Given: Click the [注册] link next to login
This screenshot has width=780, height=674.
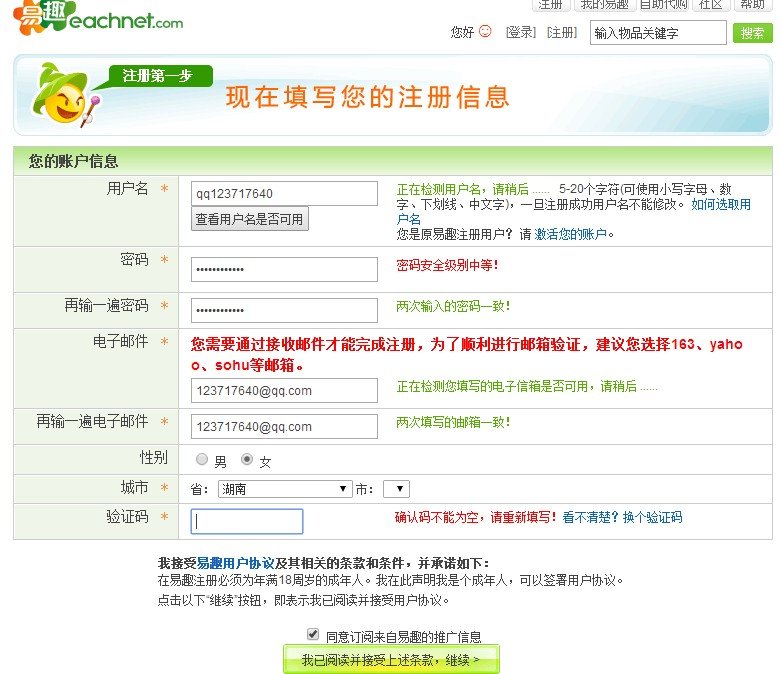Looking at the screenshot, I should pyautogui.click(x=562, y=33).
